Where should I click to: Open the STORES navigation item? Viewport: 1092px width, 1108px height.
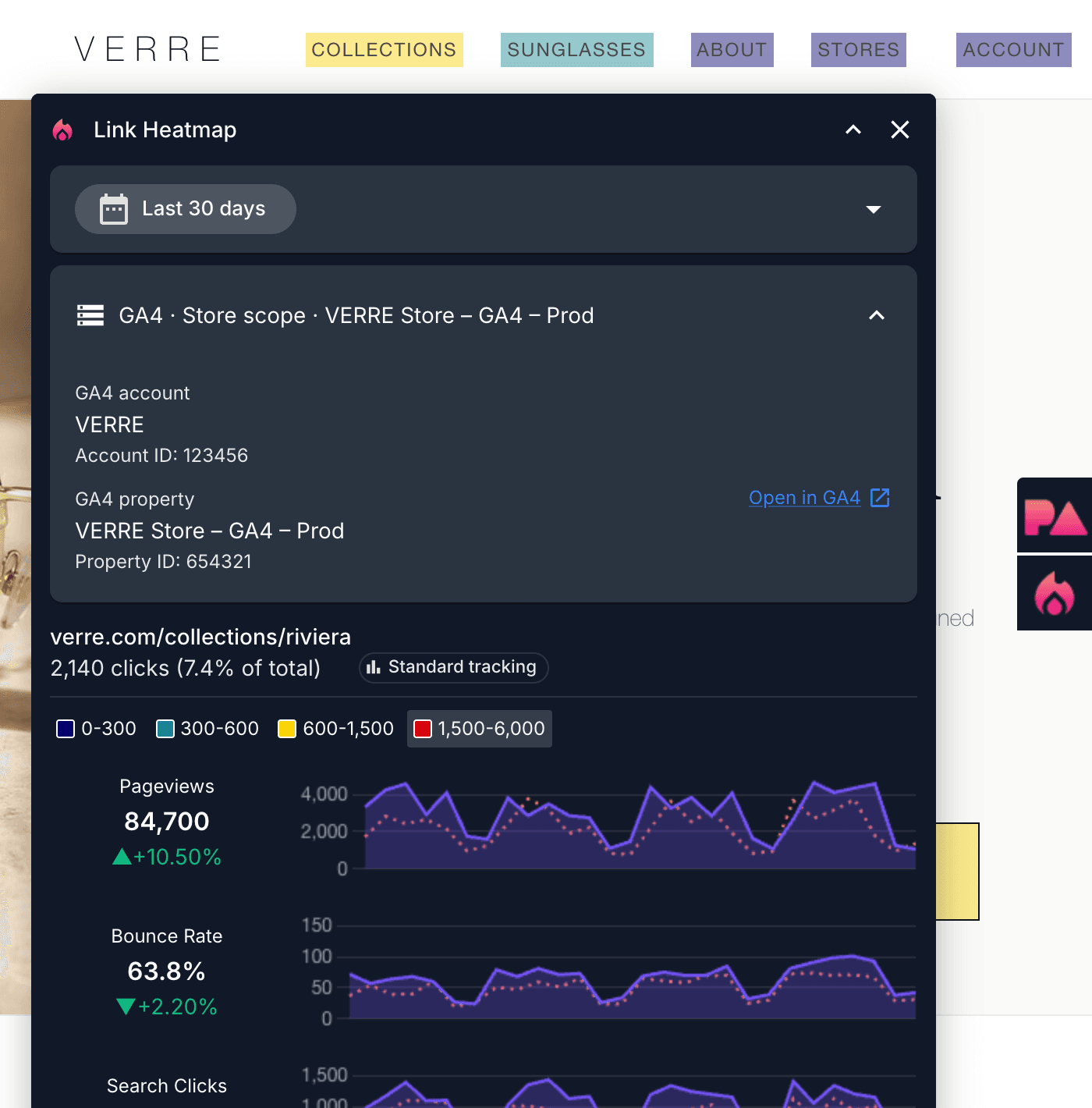click(858, 50)
